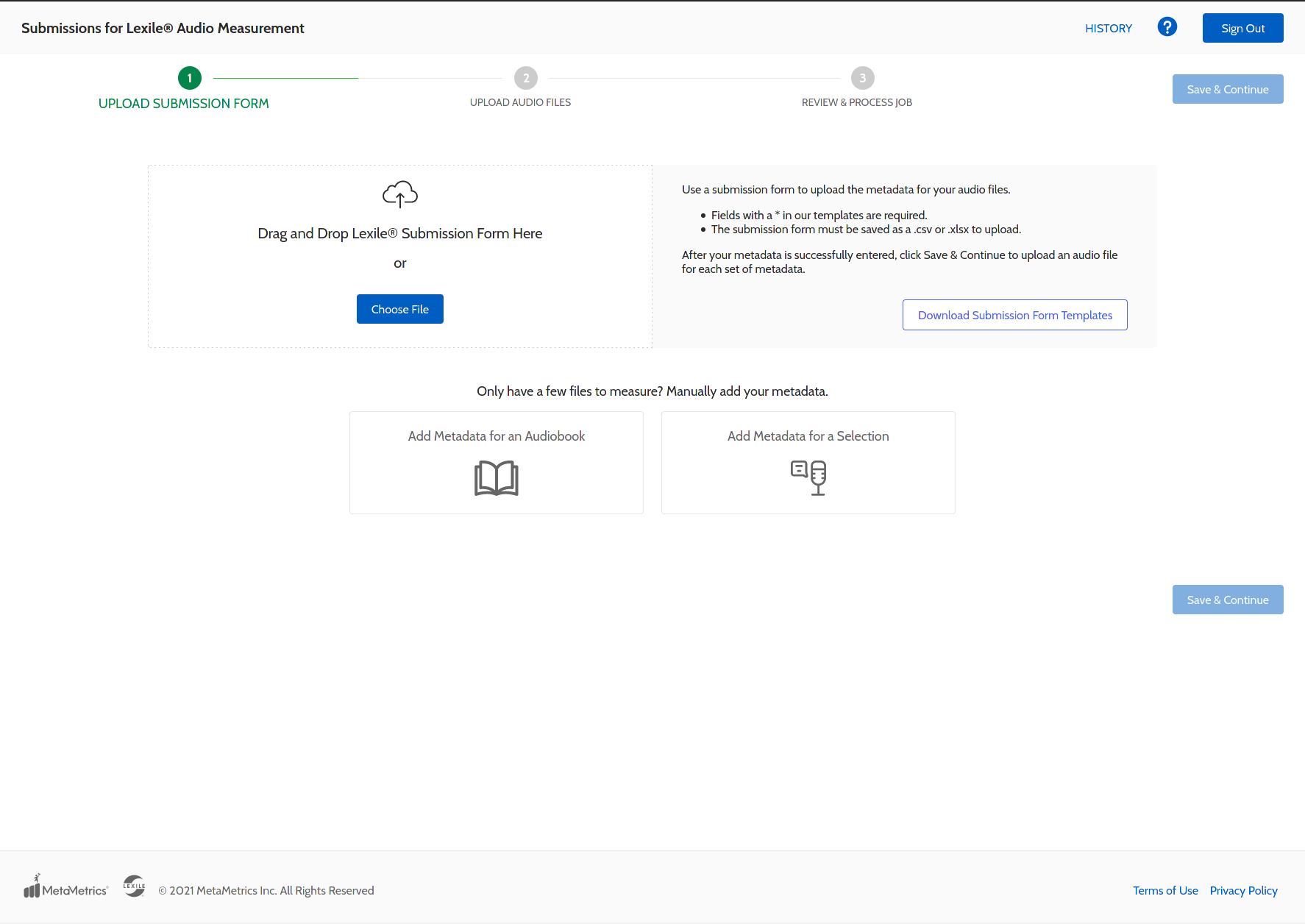
Task: Open the Terms of Use link
Action: (1165, 890)
